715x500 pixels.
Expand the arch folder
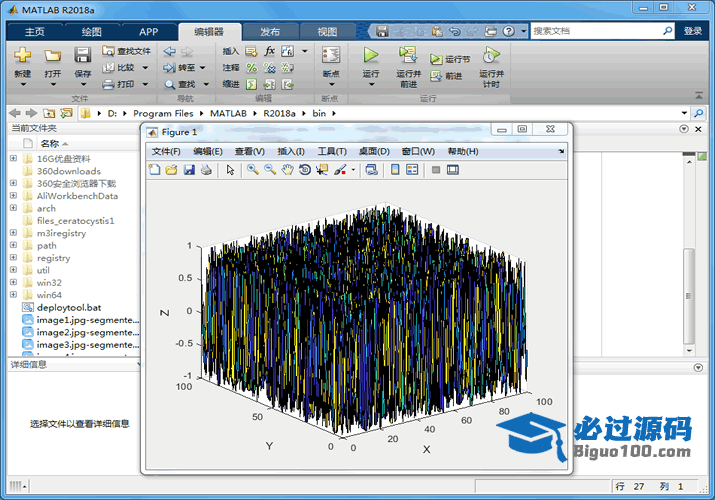(13, 208)
